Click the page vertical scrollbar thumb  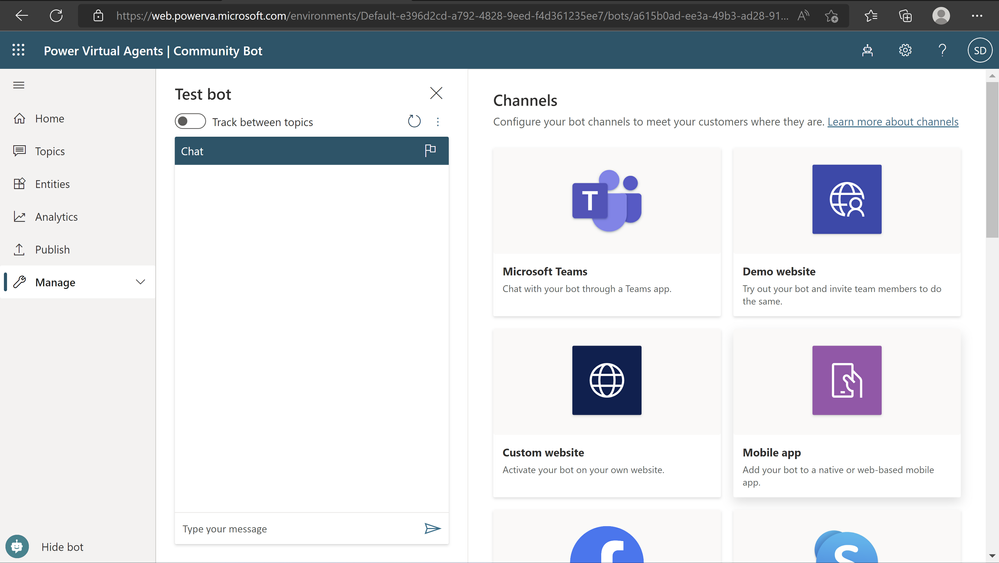992,159
